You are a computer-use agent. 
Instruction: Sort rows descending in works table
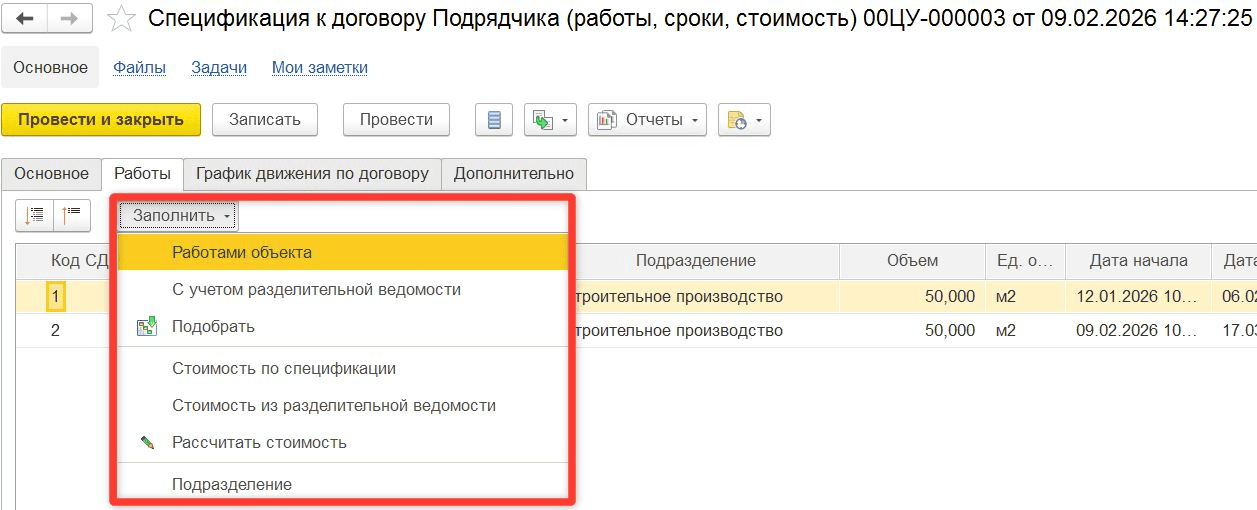point(72,215)
